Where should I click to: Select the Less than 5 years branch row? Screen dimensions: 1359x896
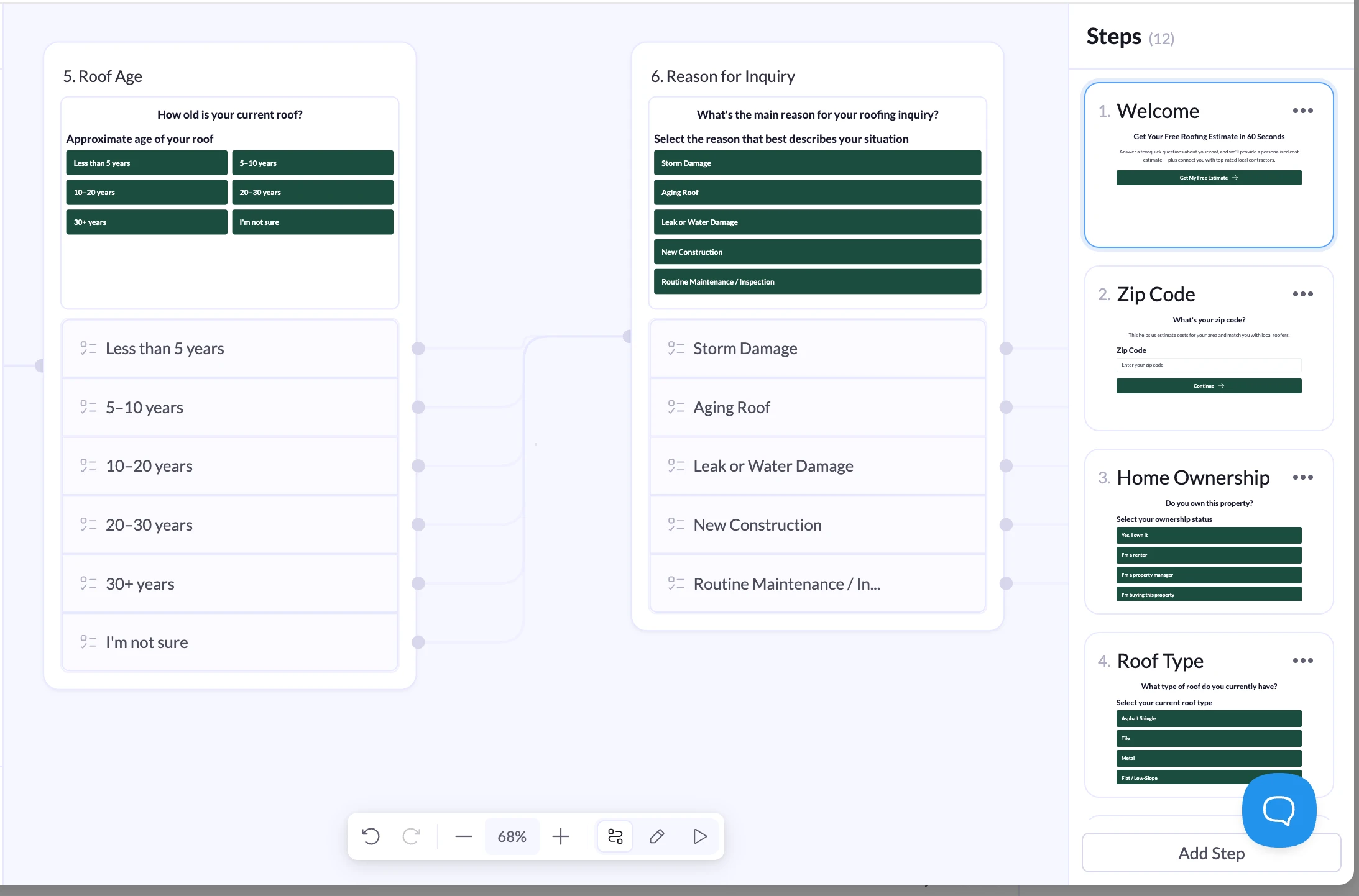click(230, 349)
